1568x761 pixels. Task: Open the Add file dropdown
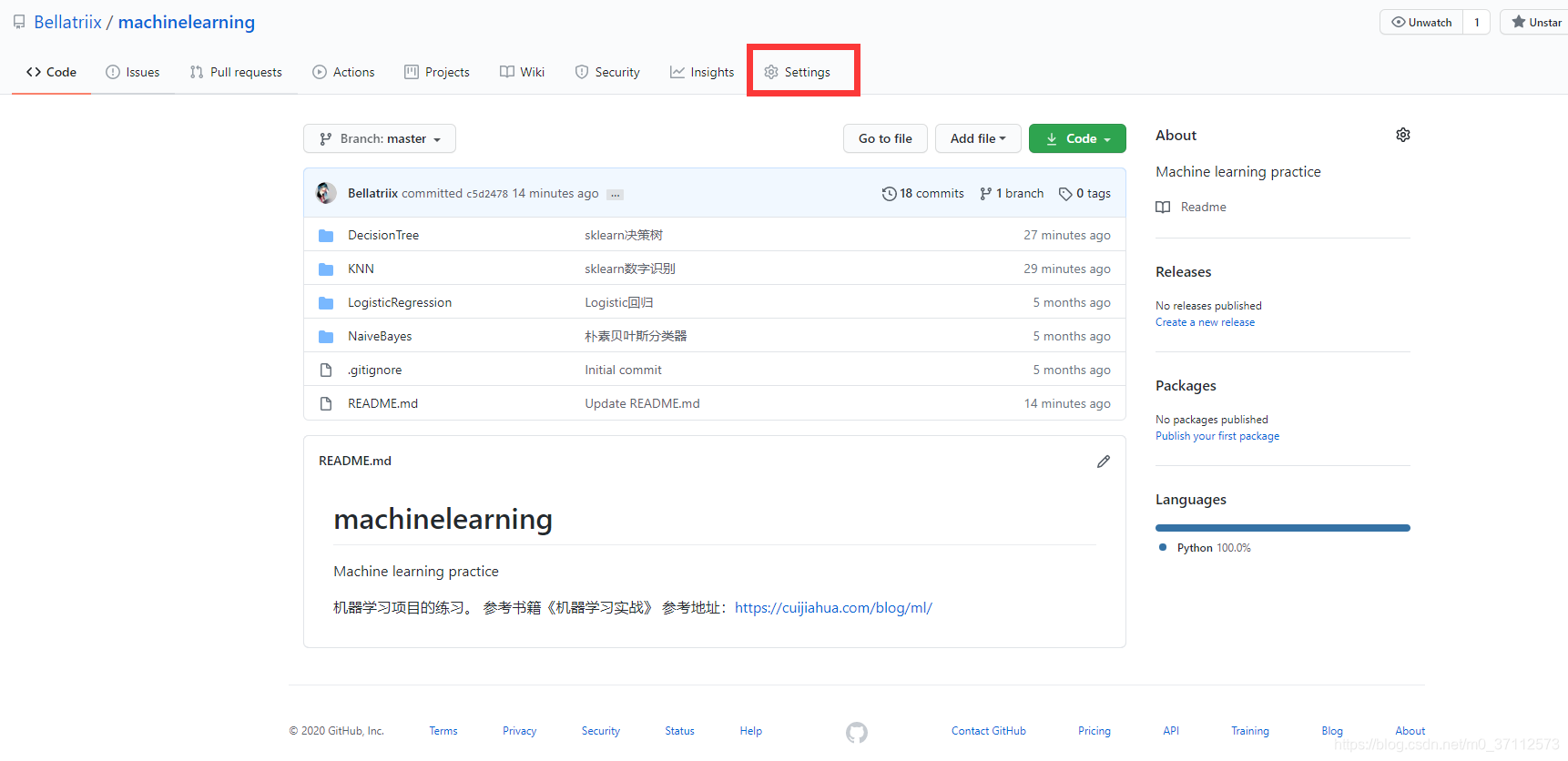978,138
